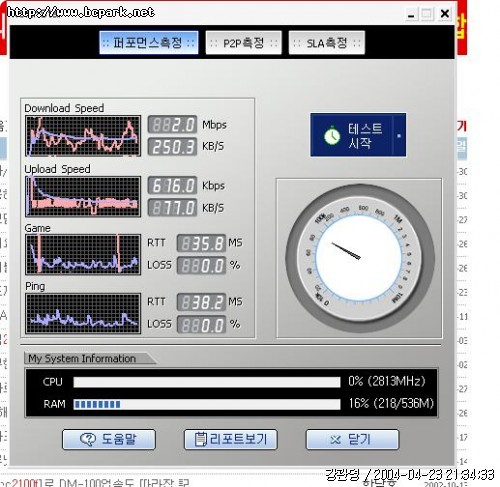Viewport: 500px width, 487px height.
Task: Click the speedometer gauge dial
Action: [x=359, y=259]
